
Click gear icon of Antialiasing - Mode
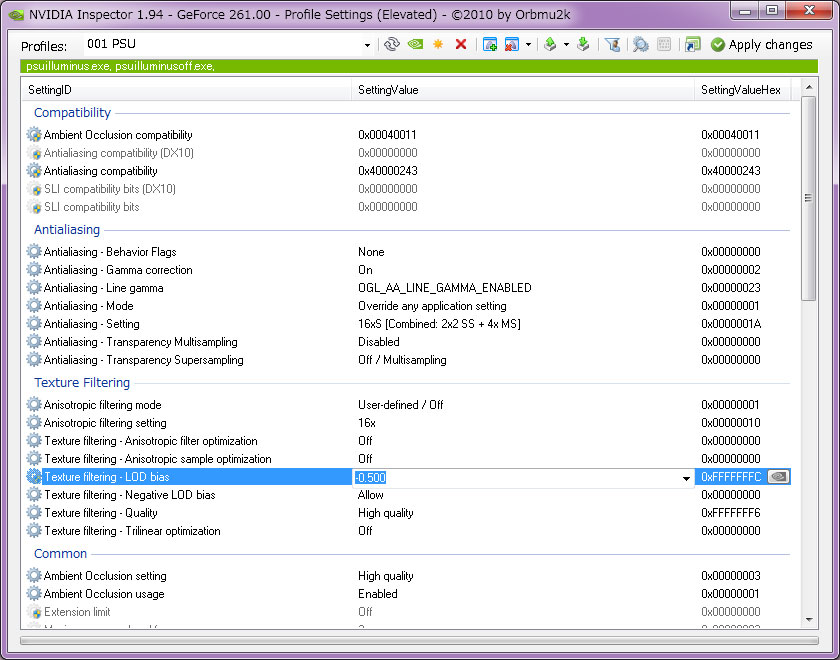34,305
